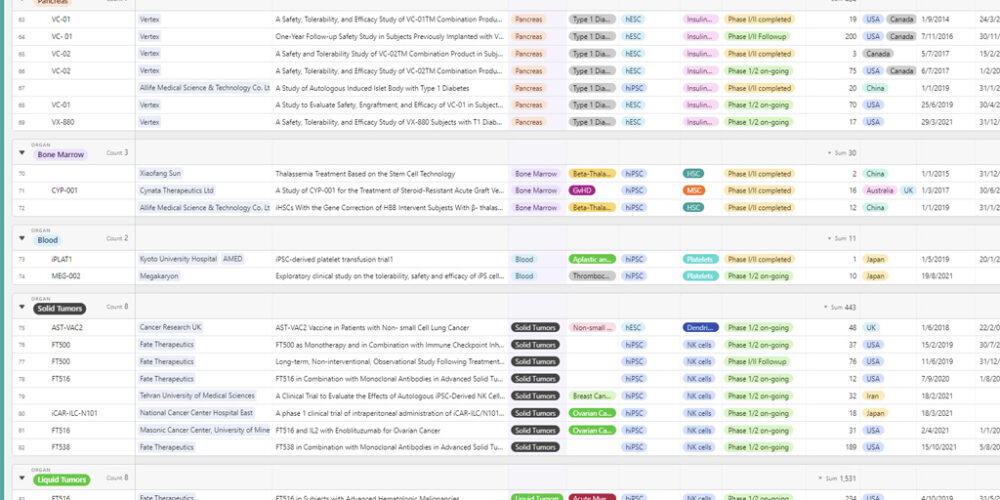Click the Thromboc... indication tag
This screenshot has width=1000, height=500.
coord(592,276)
